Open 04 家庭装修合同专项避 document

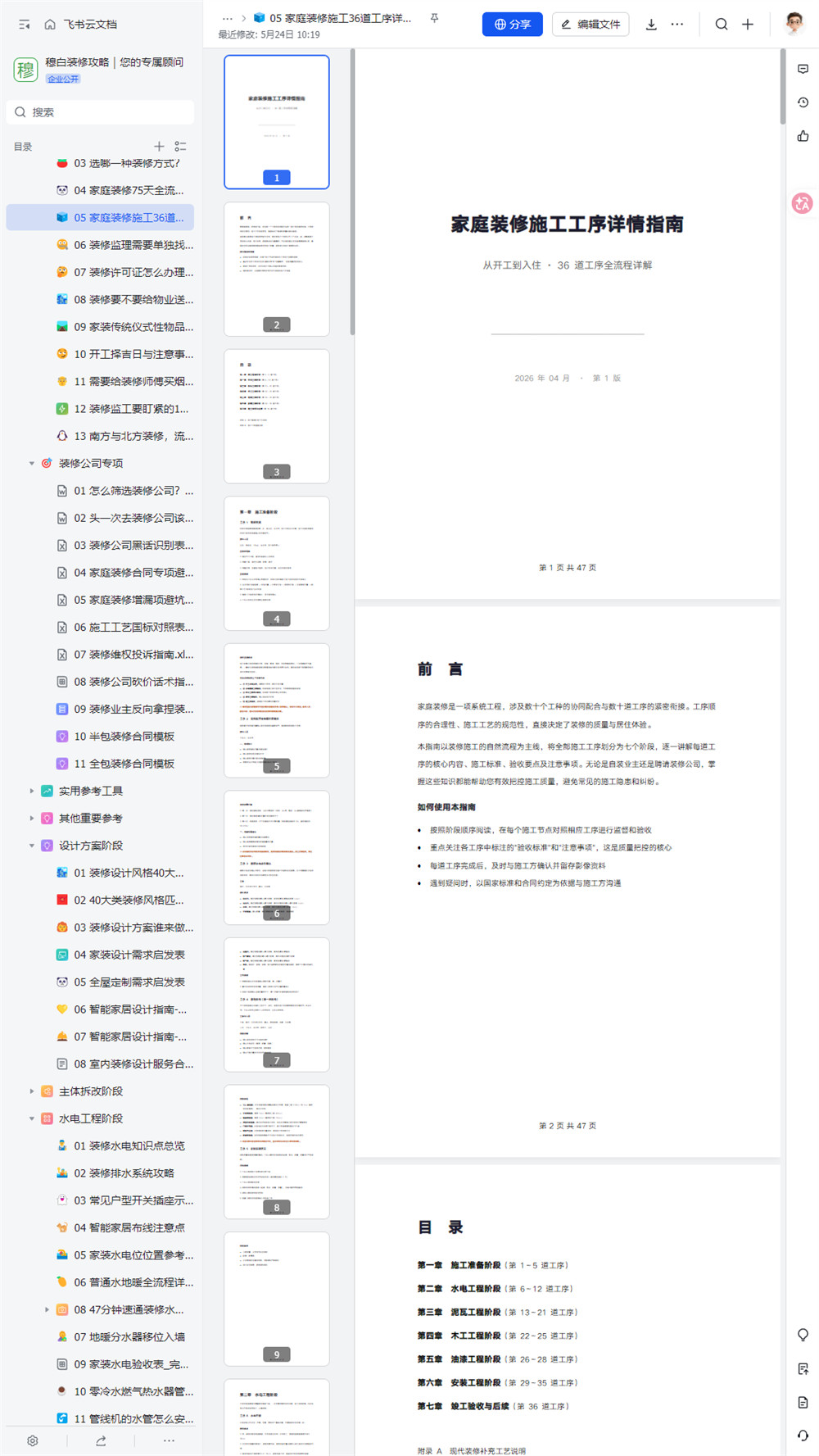100,573
